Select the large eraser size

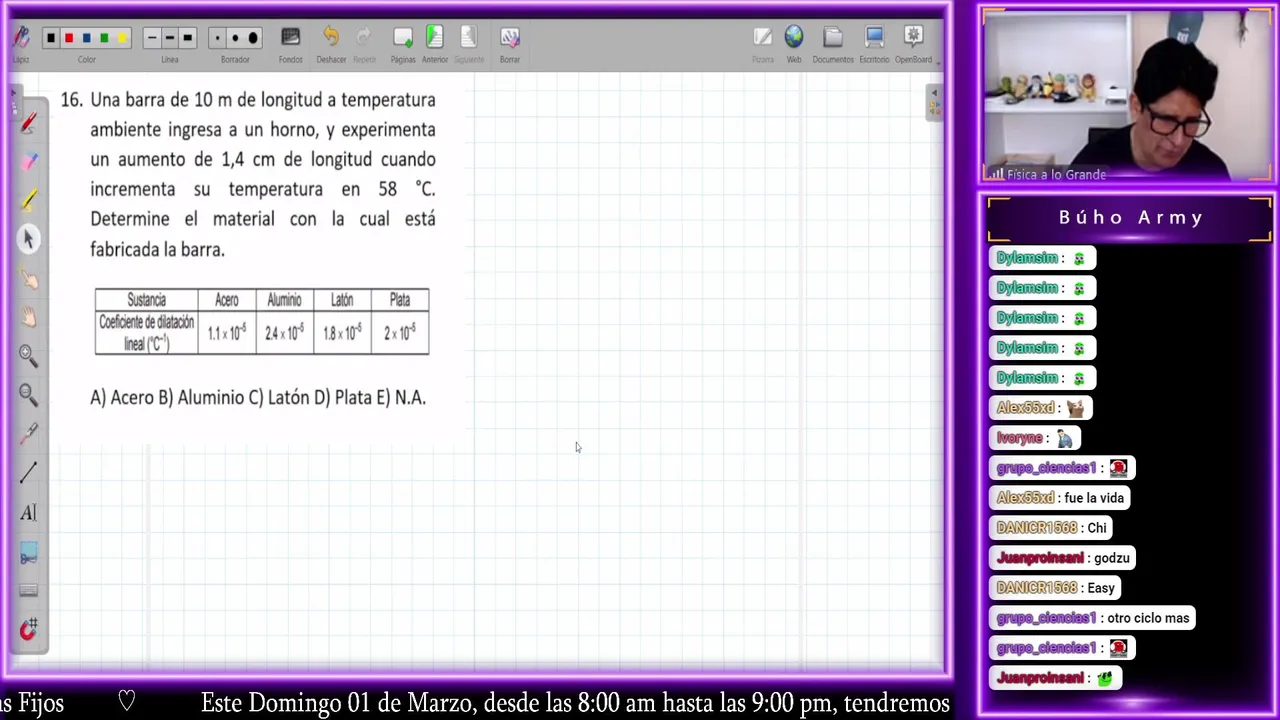point(253,38)
